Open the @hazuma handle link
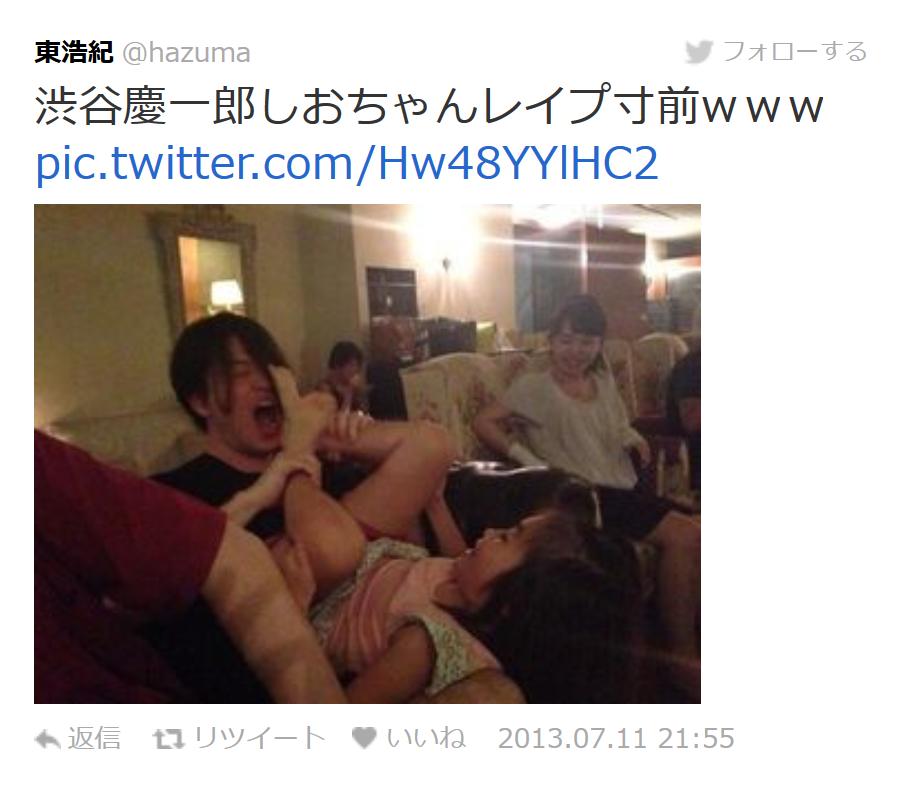 click(186, 53)
